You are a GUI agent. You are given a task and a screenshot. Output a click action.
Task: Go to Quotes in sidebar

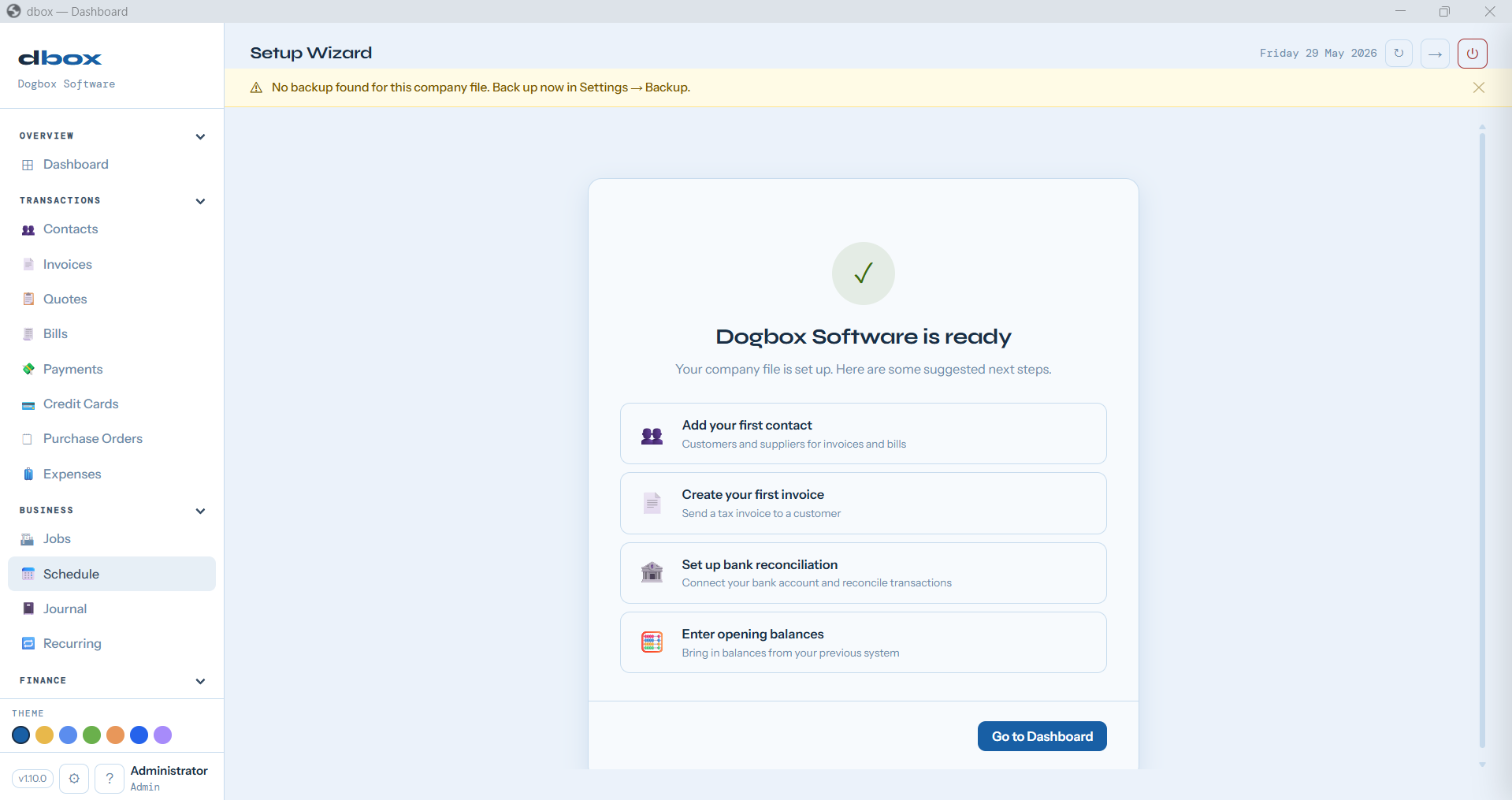112,300
